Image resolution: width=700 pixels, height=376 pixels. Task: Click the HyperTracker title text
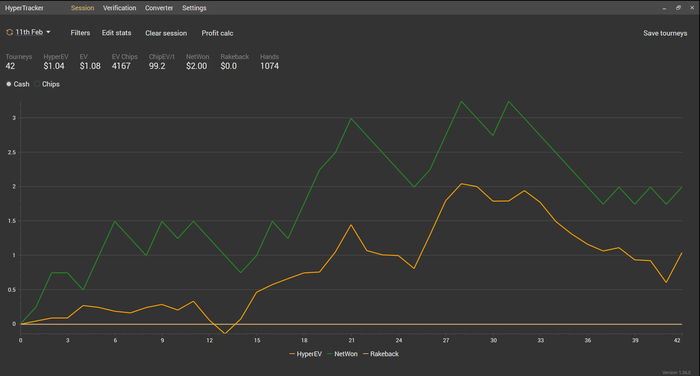point(25,8)
